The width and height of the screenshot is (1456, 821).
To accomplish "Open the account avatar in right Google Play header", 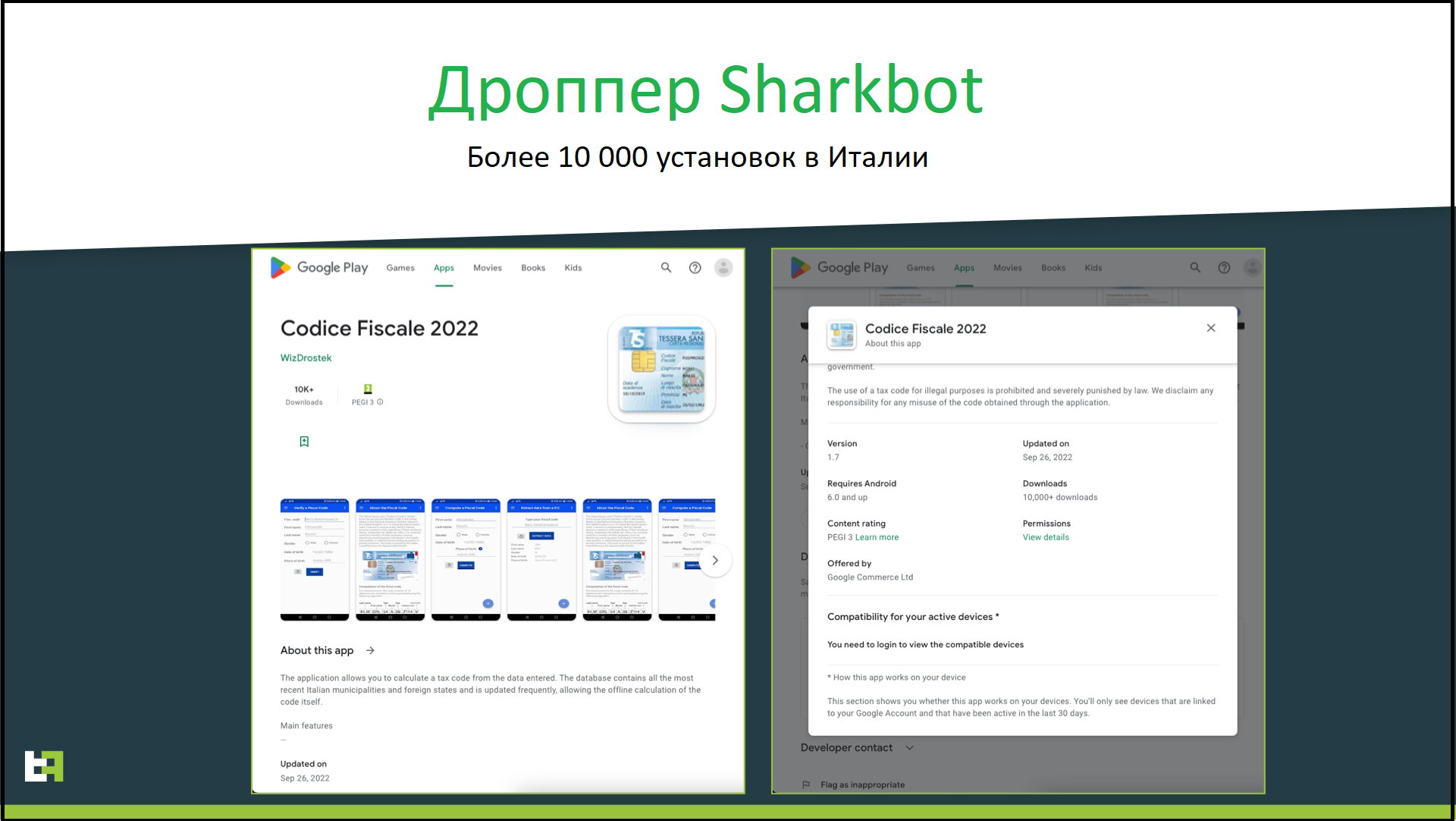I will (x=1253, y=268).
